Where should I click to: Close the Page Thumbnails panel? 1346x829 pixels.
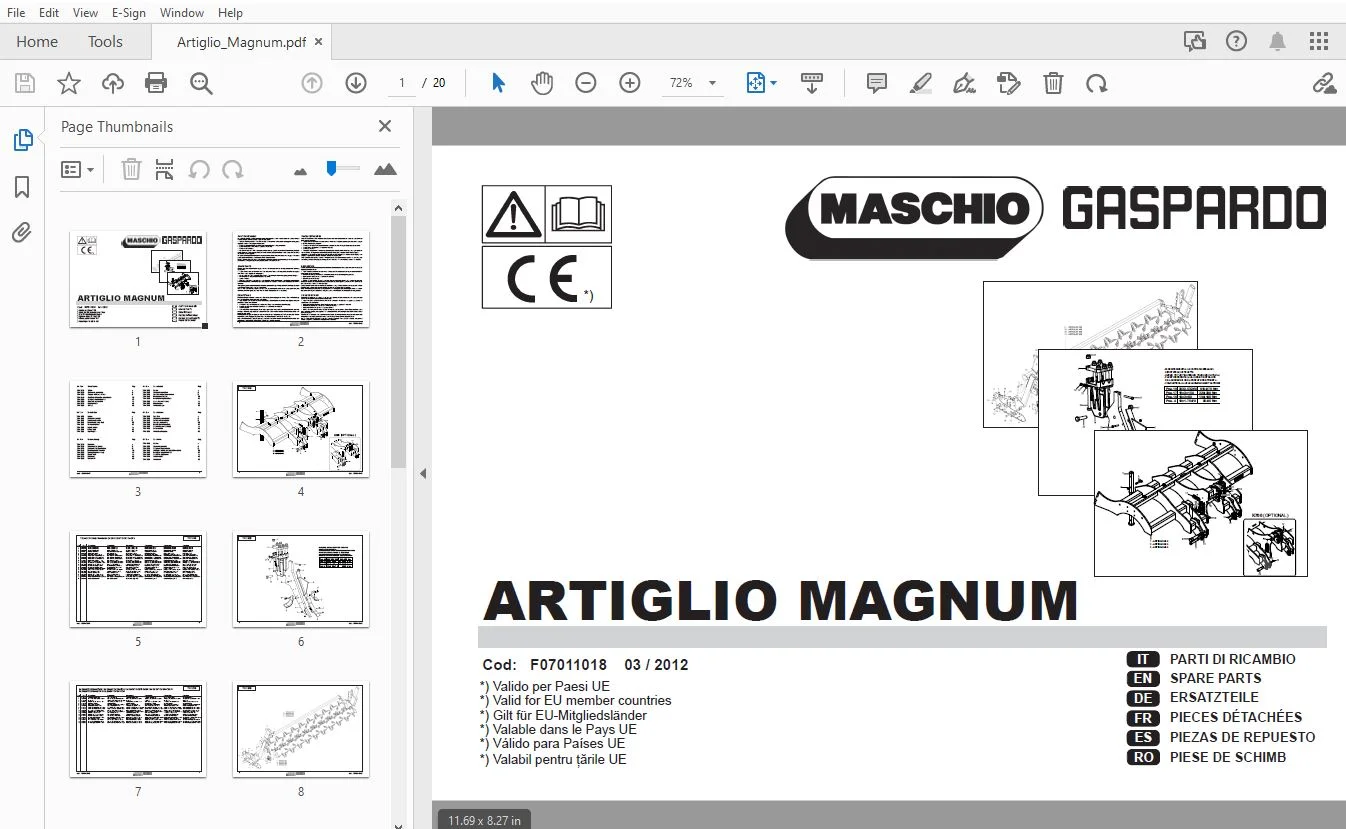pos(385,126)
